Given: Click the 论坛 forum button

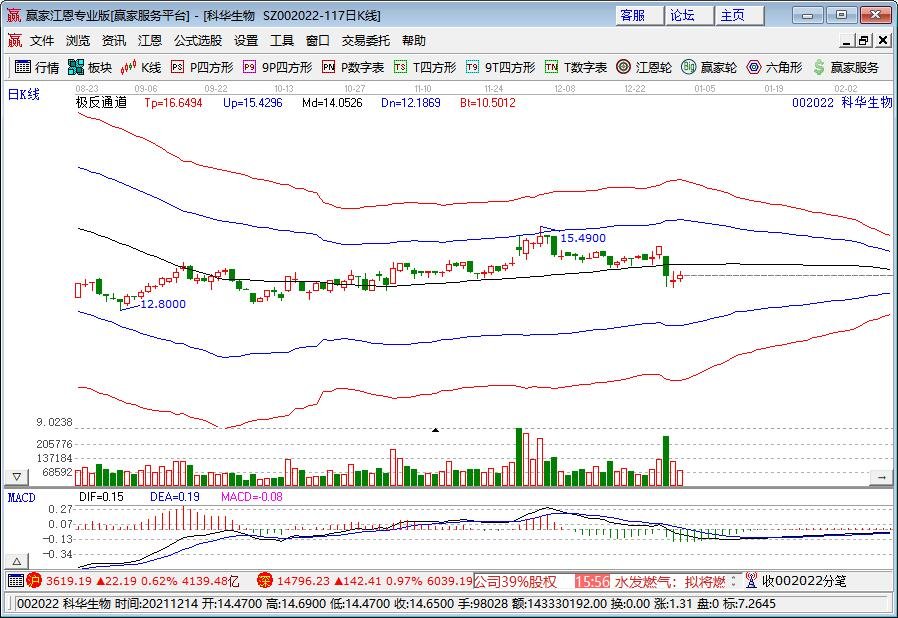Looking at the screenshot, I should point(690,15).
